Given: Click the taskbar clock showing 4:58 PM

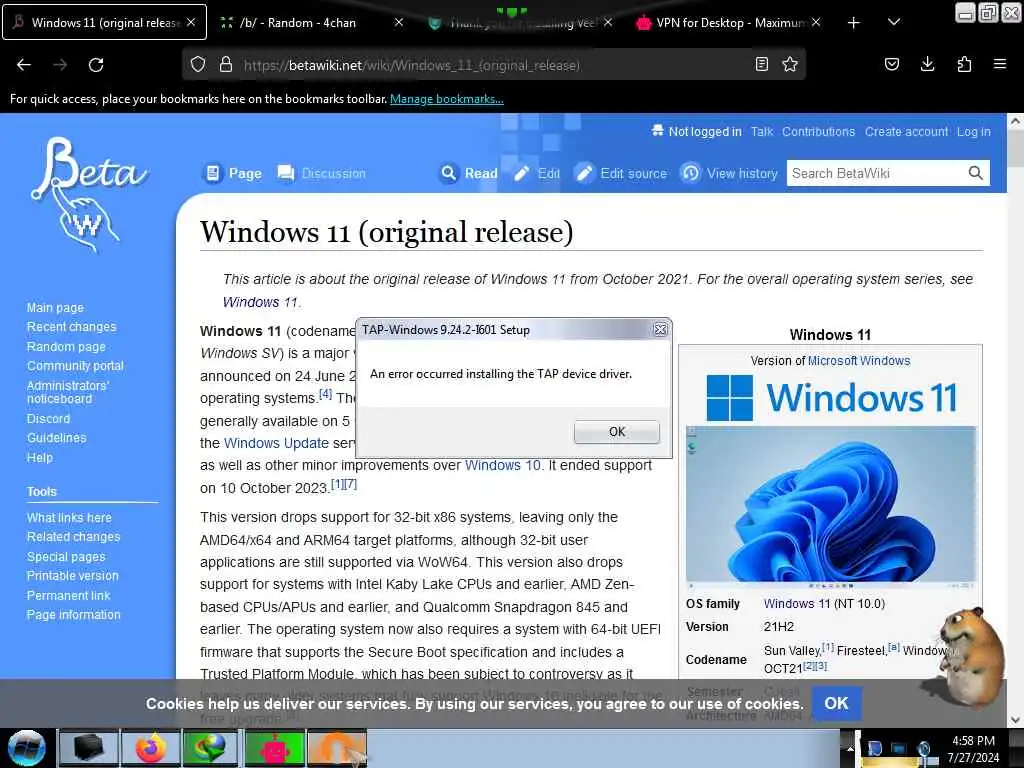Looking at the screenshot, I should pyautogui.click(x=973, y=748).
